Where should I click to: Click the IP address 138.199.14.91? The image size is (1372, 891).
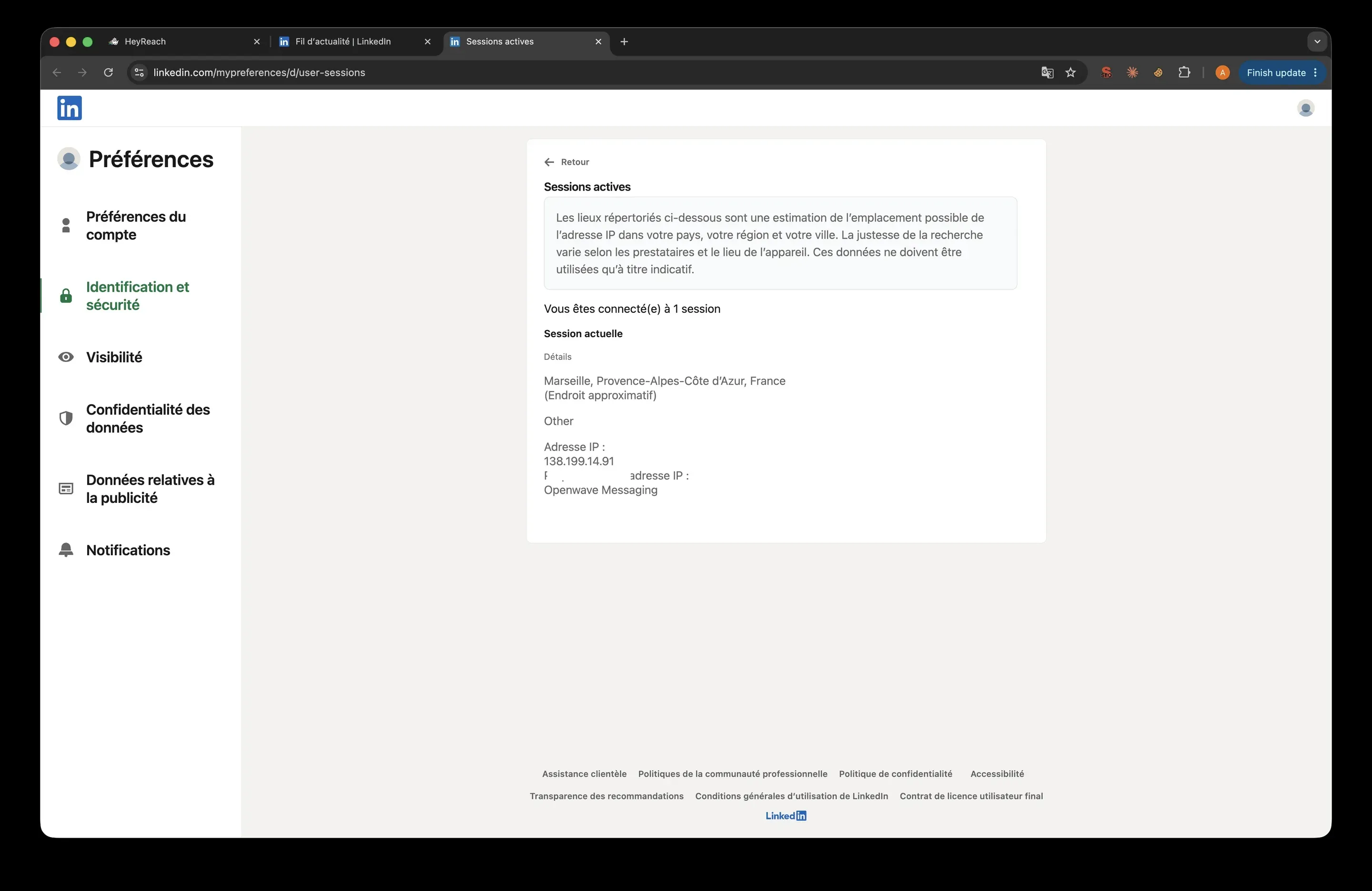[x=579, y=461]
